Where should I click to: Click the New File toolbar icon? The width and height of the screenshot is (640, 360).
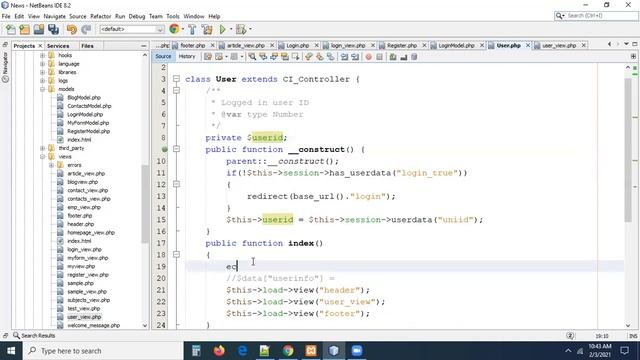coord(11,29)
